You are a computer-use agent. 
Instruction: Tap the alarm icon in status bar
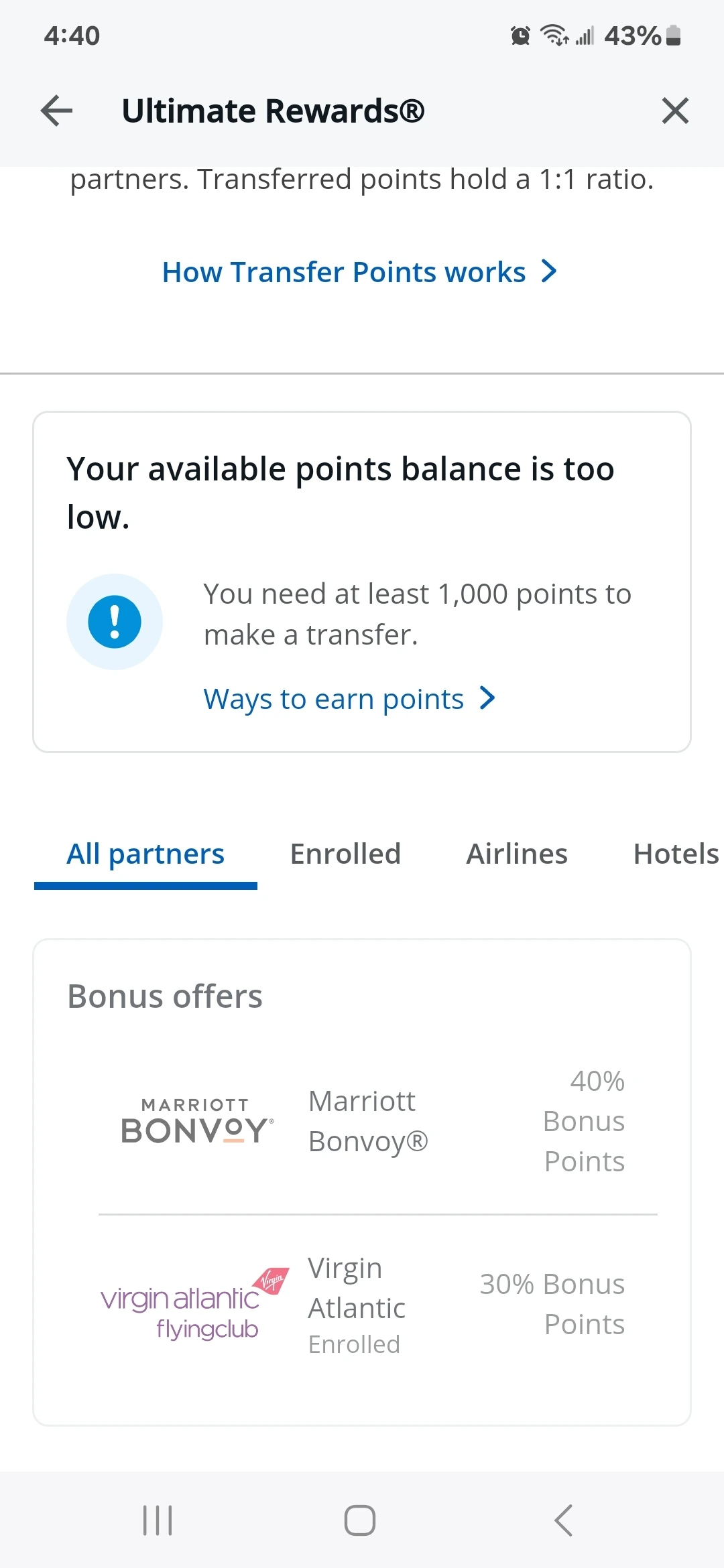[520, 36]
